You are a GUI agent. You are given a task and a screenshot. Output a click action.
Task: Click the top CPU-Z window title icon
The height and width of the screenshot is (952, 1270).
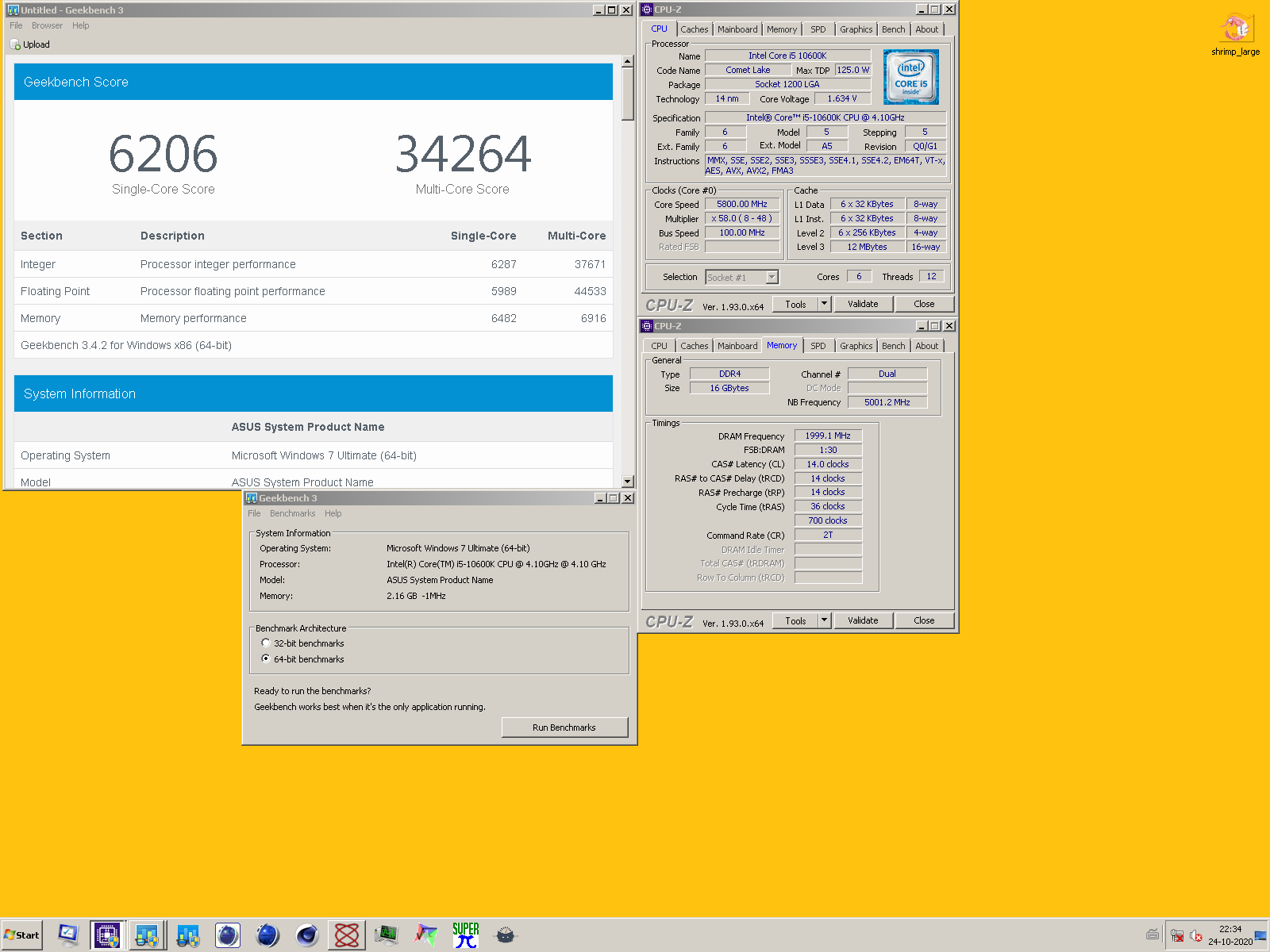point(647,10)
